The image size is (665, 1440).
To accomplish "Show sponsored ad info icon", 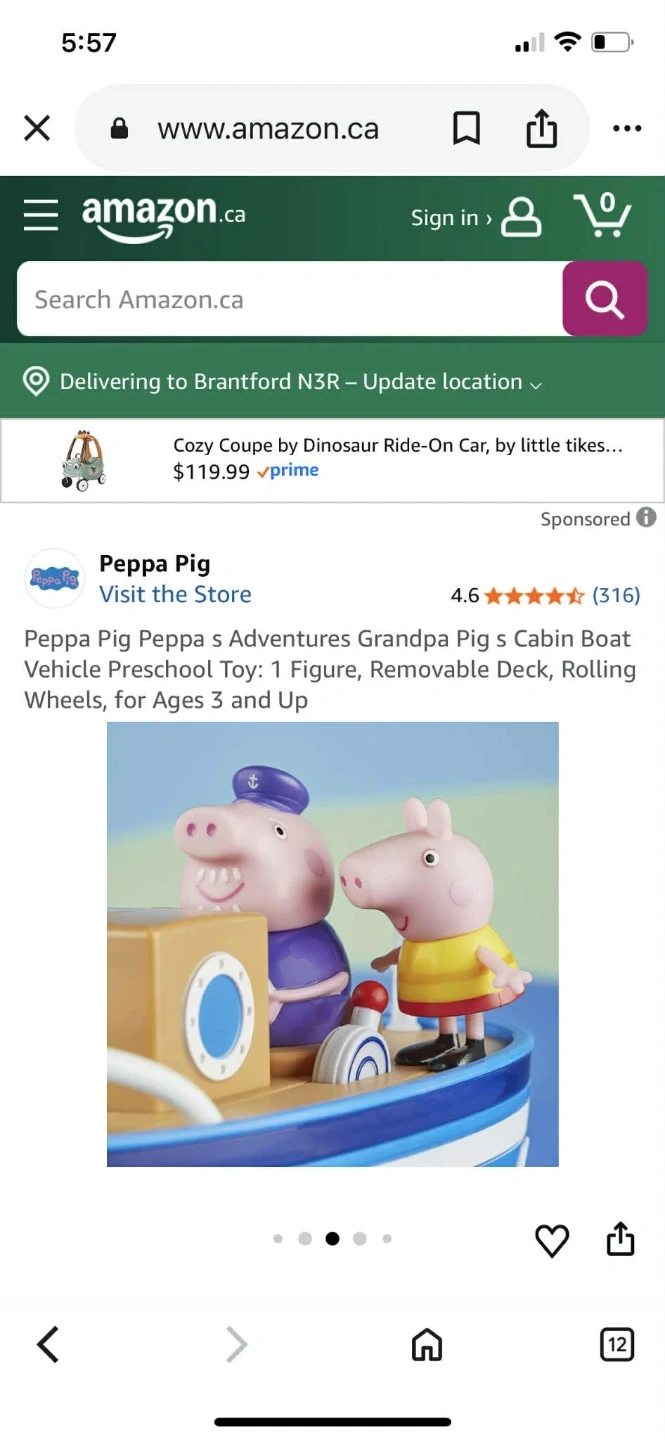I will point(647,518).
